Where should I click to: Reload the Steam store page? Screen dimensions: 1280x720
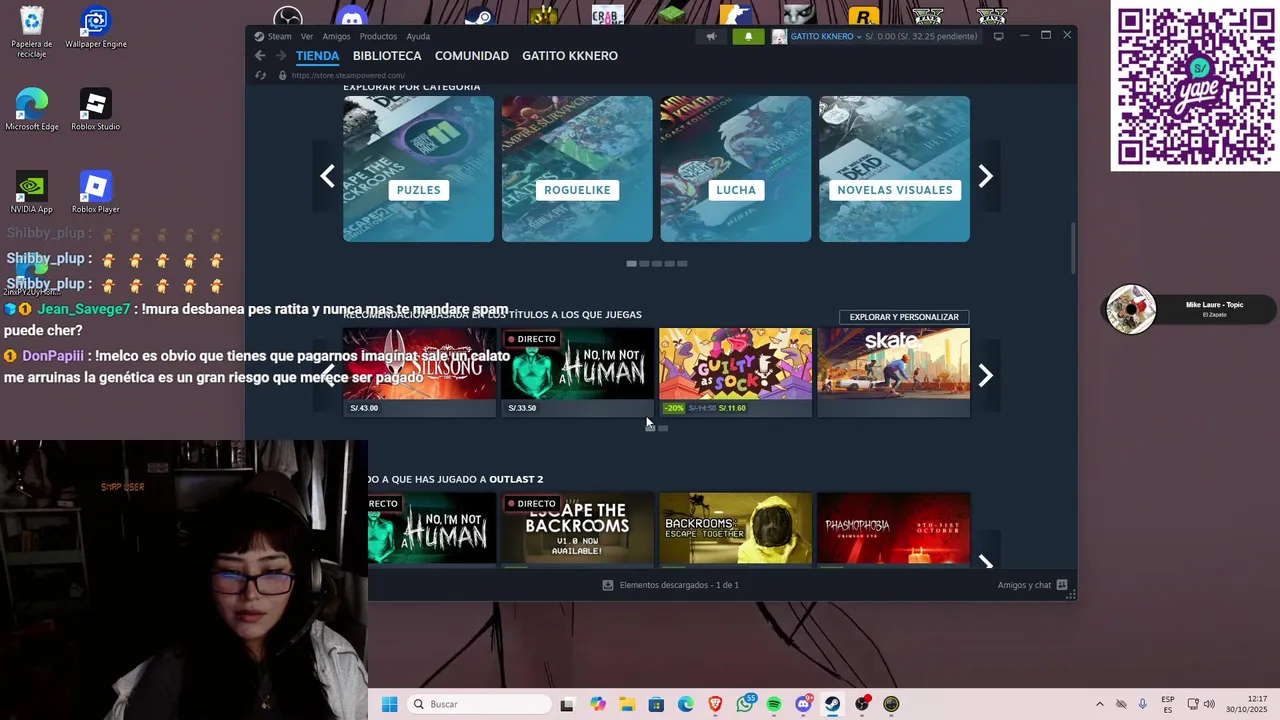(261, 75)
